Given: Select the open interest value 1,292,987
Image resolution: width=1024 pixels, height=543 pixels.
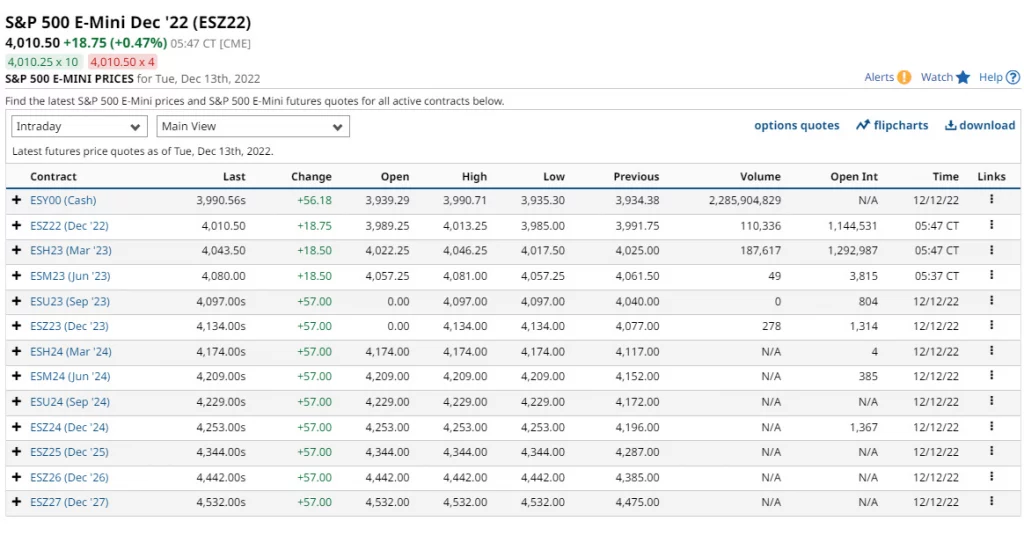Looking at the screenshot, I should pyautogui.click(x=853, y=250).
